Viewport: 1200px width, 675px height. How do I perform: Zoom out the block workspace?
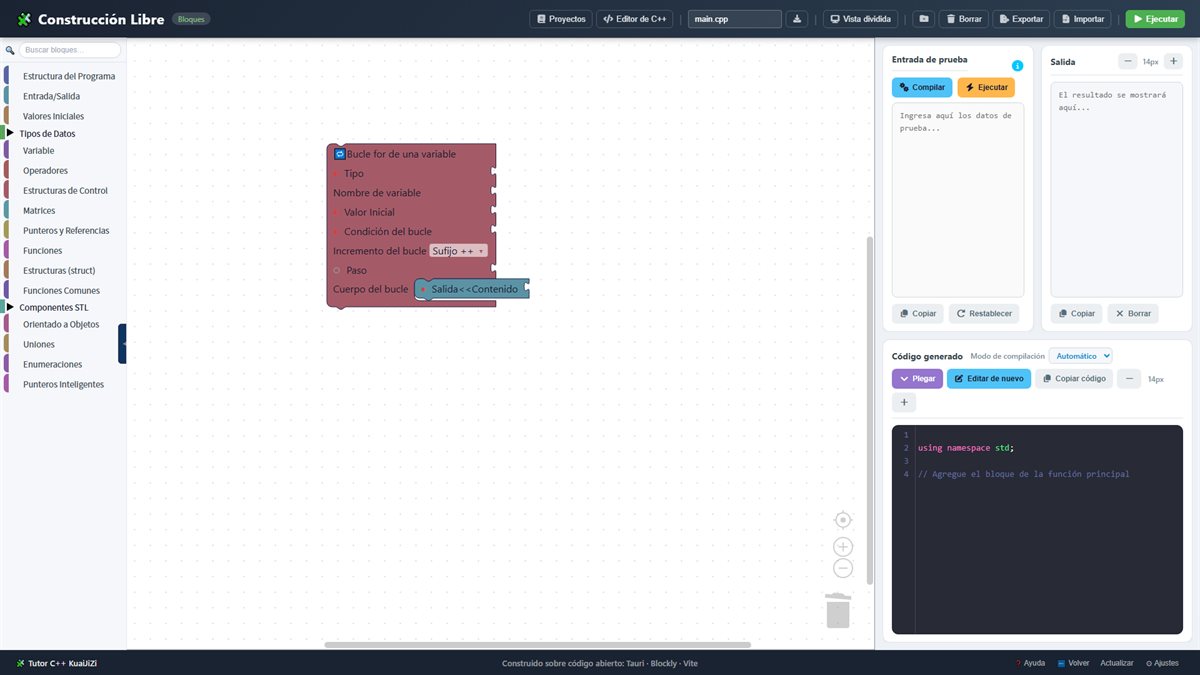point(843,568)
